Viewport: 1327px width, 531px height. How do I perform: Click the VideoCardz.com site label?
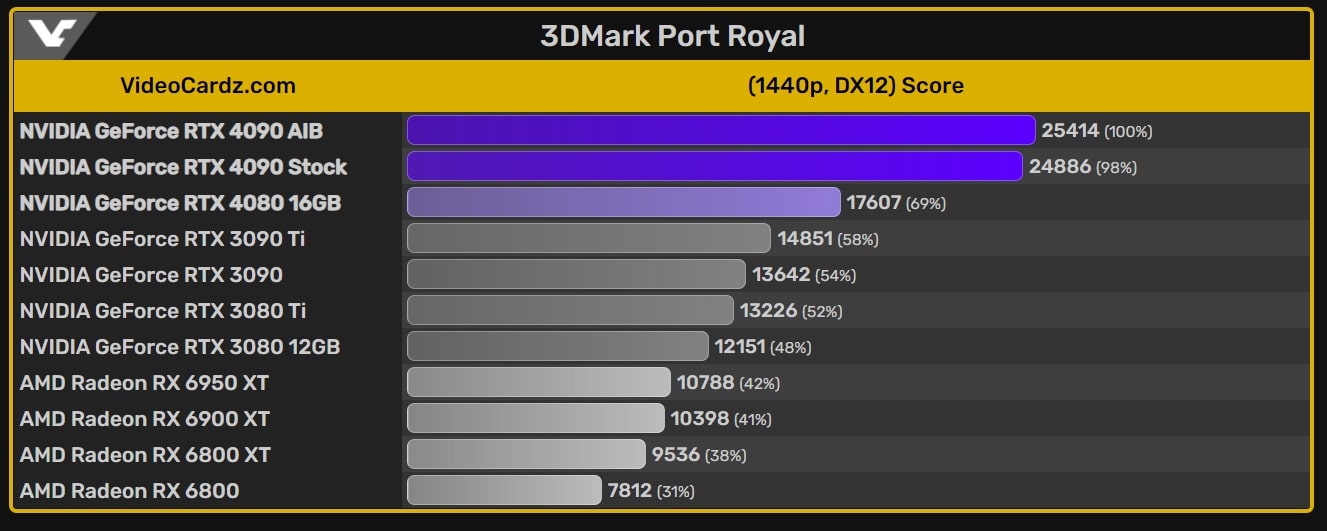[x=208, y=86]
